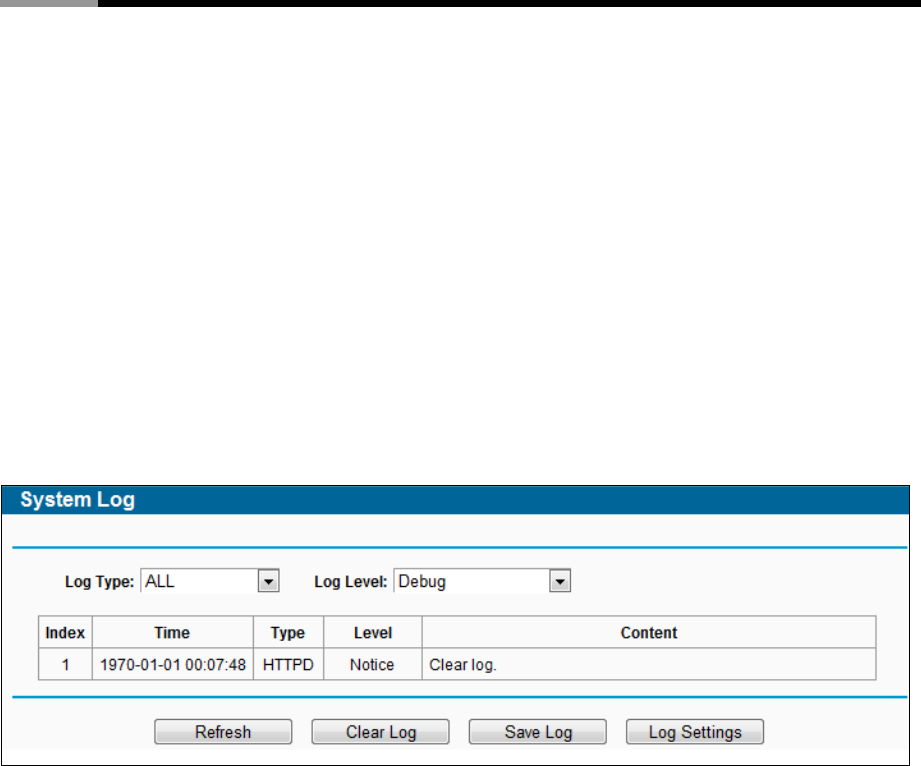Select the Content column header
Screen dimensions: 921x766
[649, 633]
